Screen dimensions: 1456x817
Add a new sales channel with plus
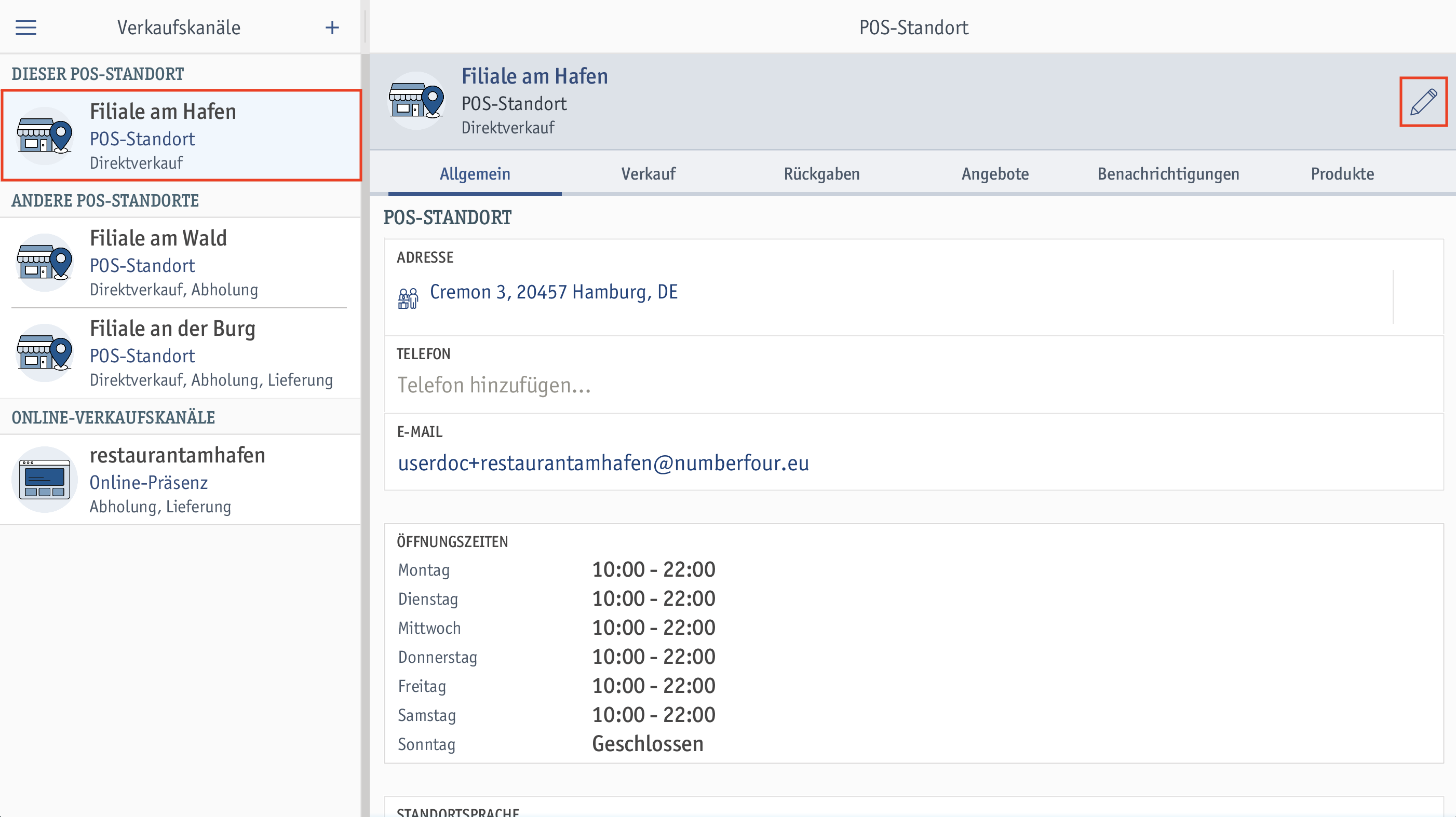(332, 28)
